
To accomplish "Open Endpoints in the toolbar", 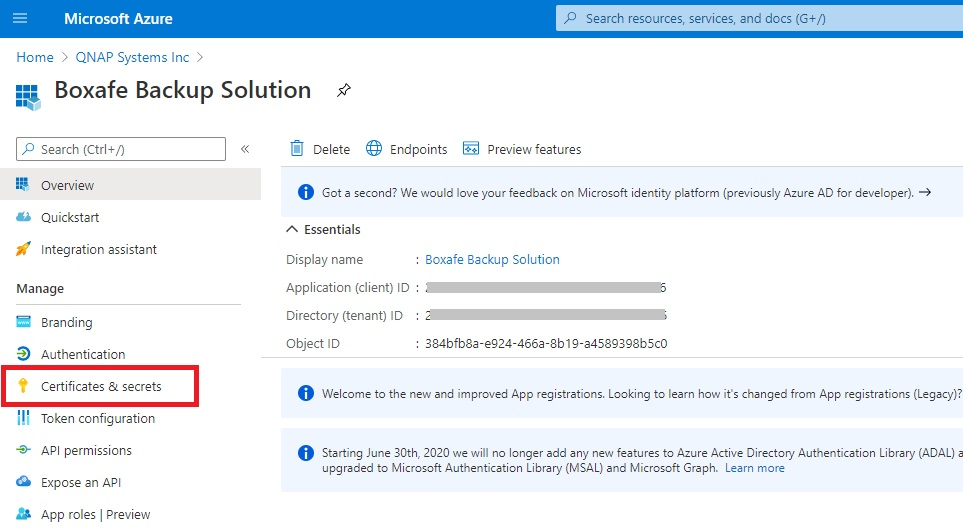I will (418, 149).
